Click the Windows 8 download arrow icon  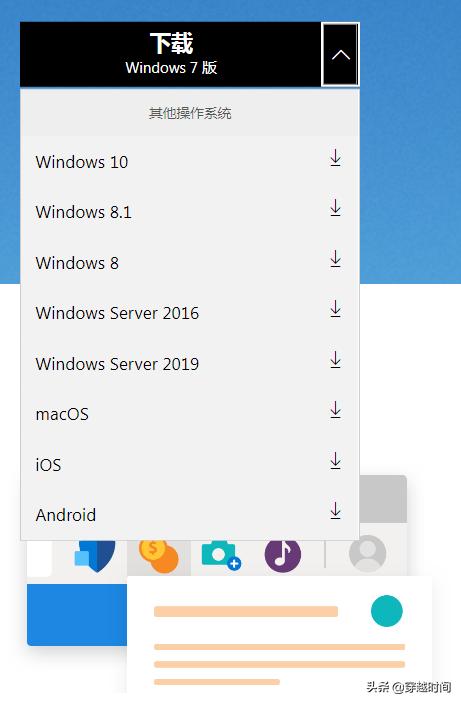point(335,259)
